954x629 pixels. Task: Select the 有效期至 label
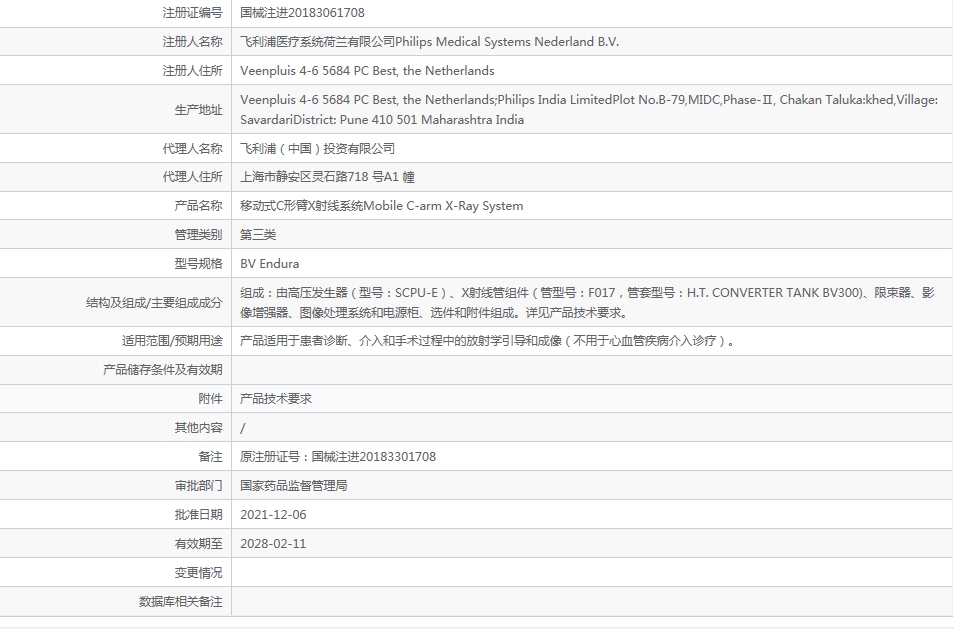click(x=198, y=544)
